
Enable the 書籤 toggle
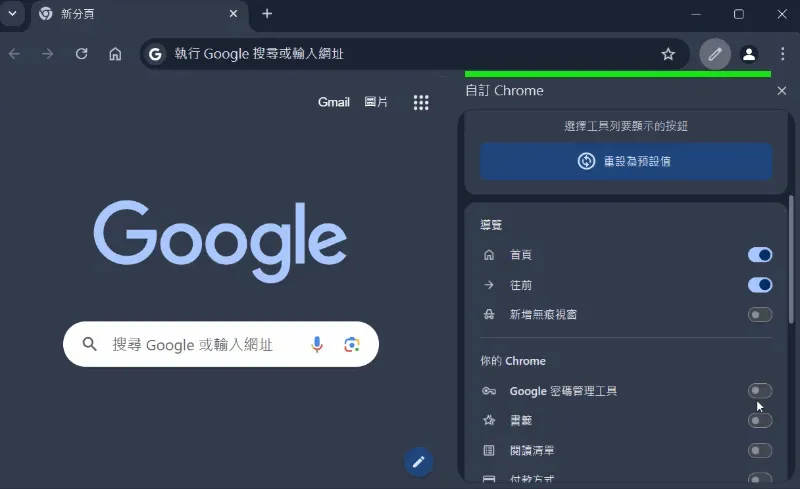[x=760, y=421]
